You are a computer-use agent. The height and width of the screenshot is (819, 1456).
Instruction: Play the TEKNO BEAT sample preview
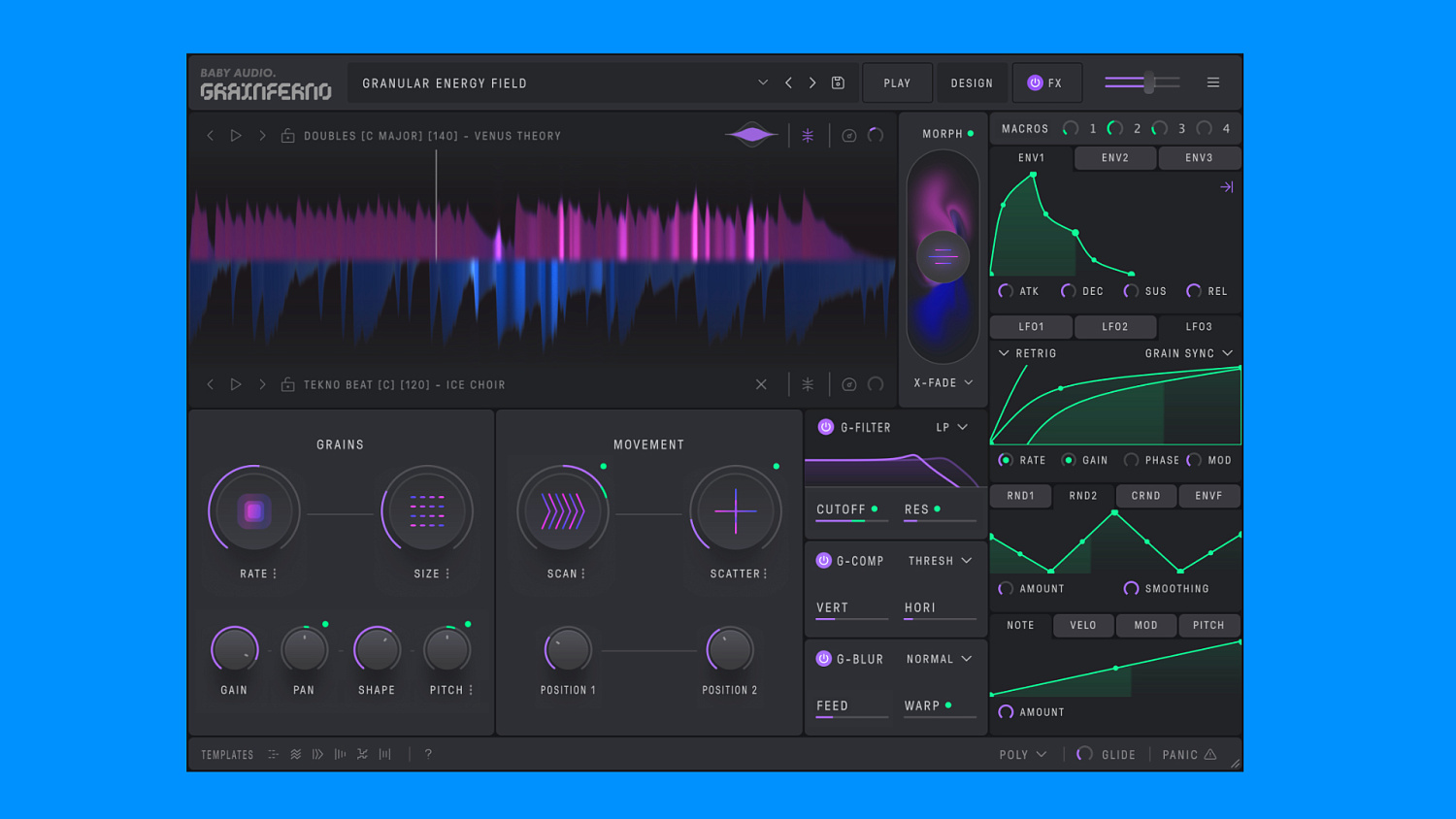tap(236, 384)
